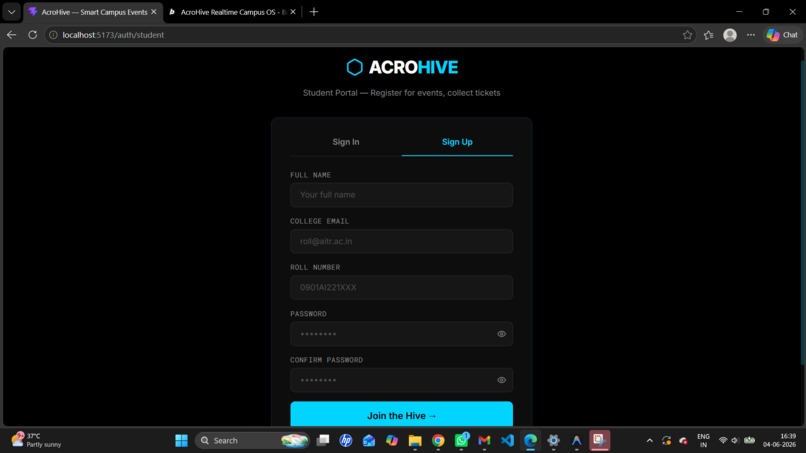Click the Join the Hive button
This screenshot has height=453, width=806.
point(401,414)
